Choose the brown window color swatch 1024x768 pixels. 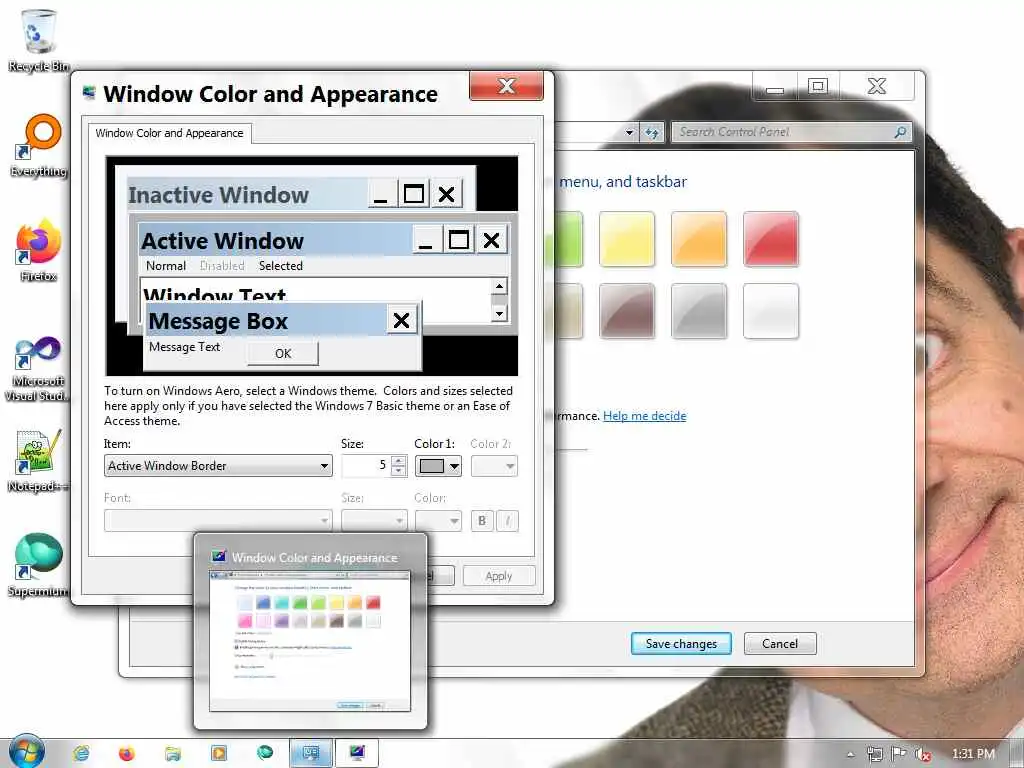627,311
